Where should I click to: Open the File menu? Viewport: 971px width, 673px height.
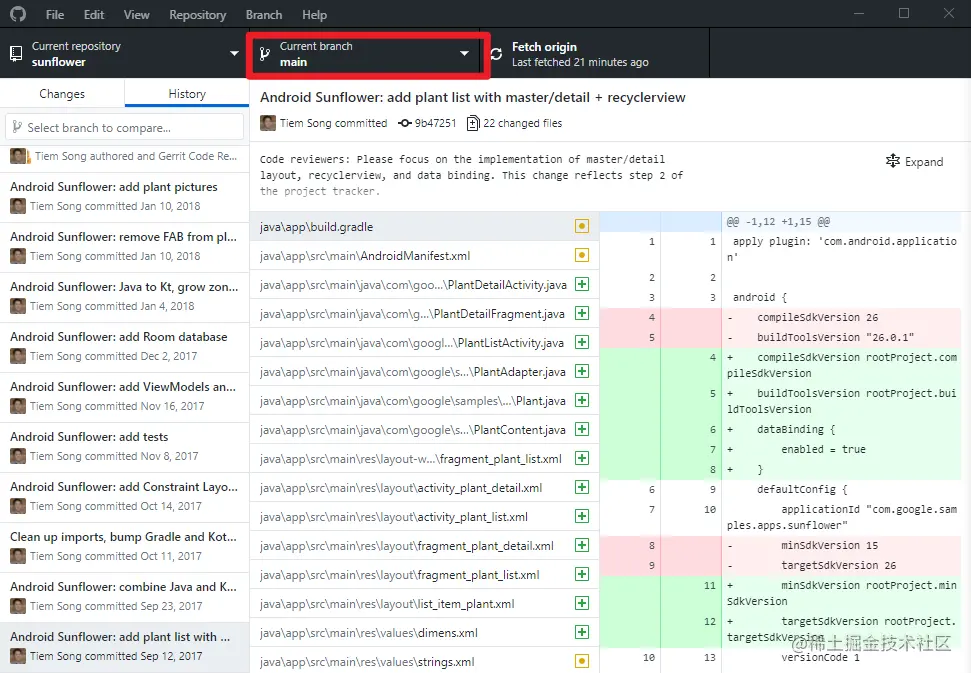click(x=54, y=15)
